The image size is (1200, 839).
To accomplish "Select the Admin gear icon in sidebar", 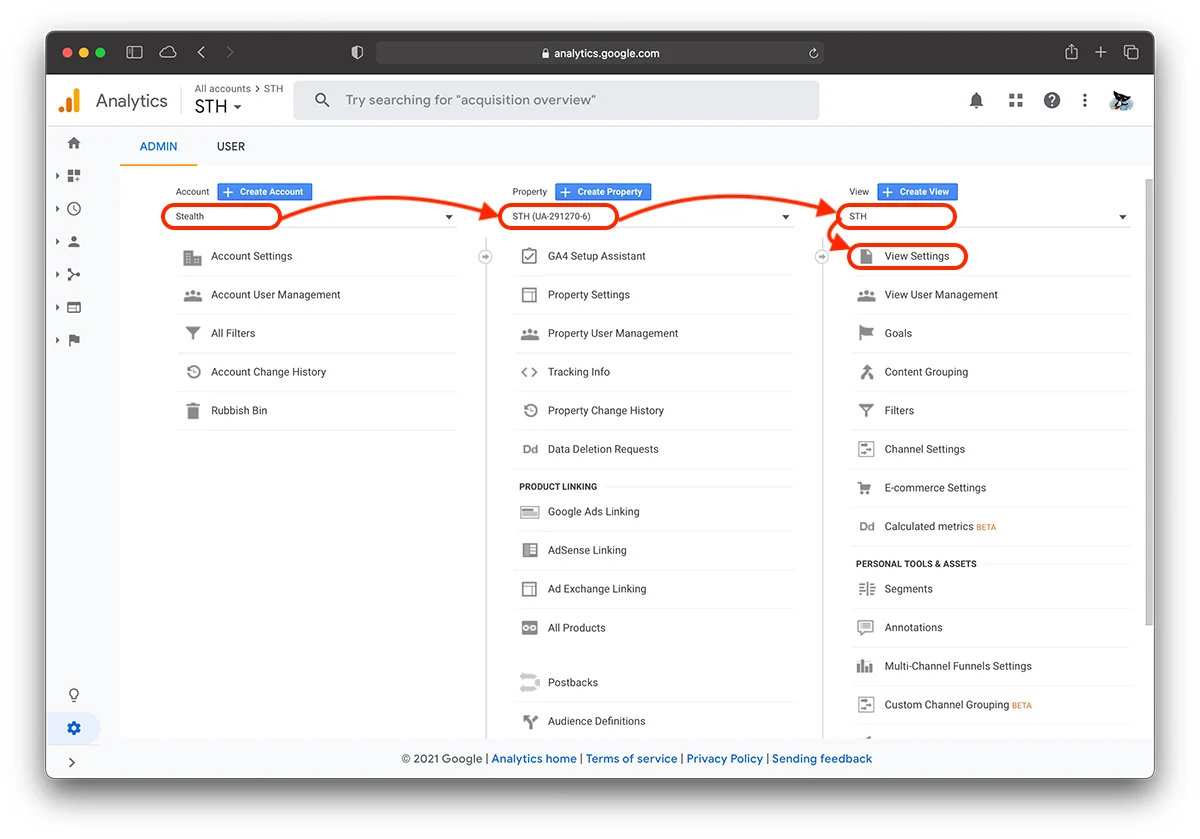I will (74, 728).
